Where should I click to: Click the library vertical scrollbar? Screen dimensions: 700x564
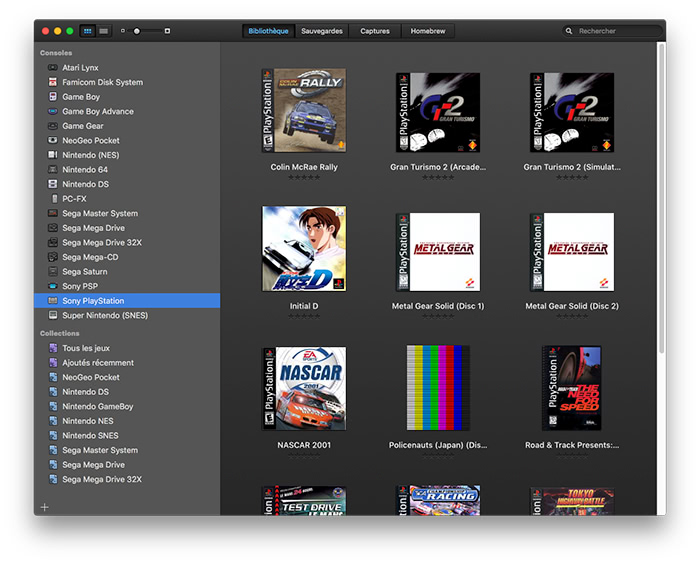click(x=661, y=198)
